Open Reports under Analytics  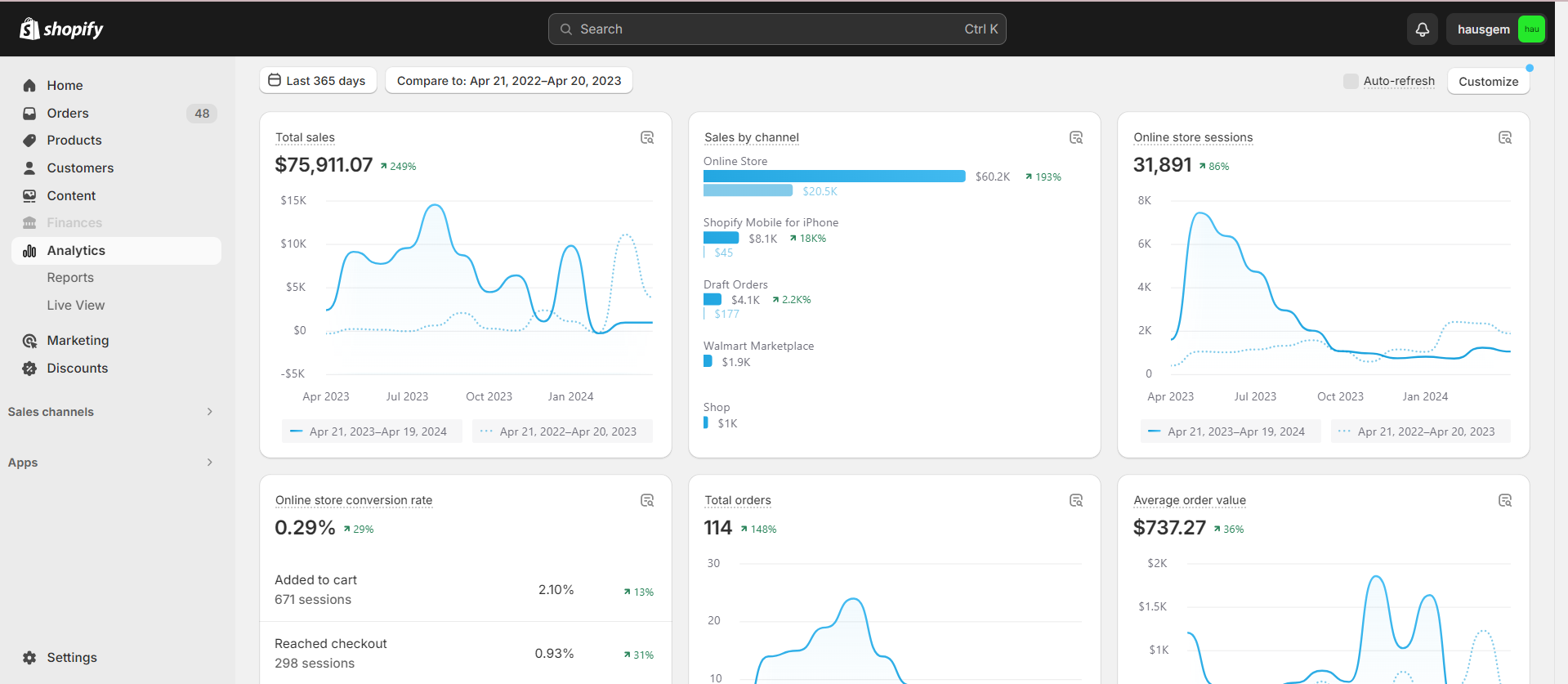pyautogui.click(x=70, y=278)
